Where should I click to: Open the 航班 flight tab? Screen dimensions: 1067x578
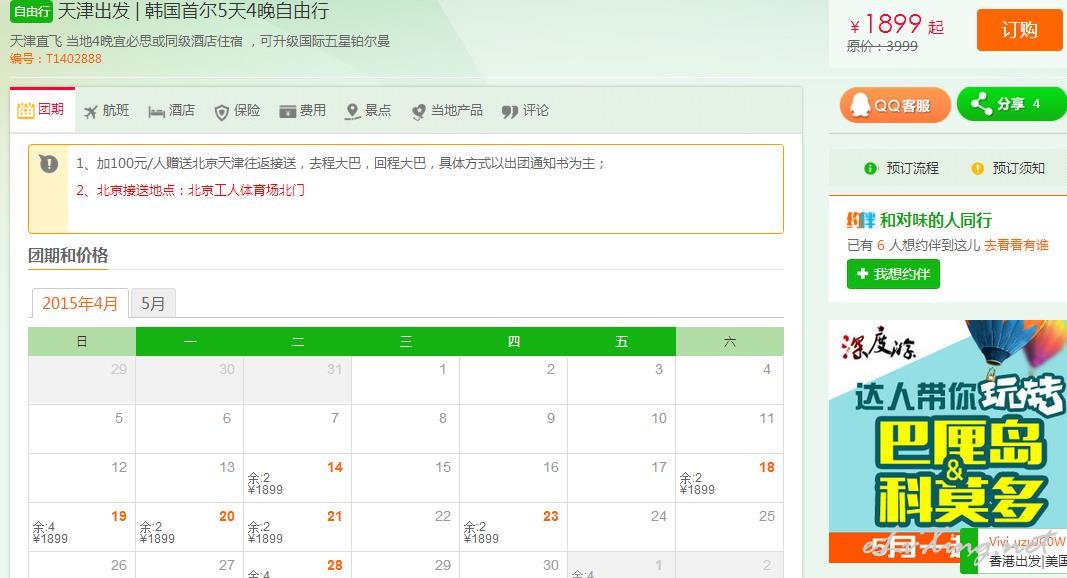point(107,111)
